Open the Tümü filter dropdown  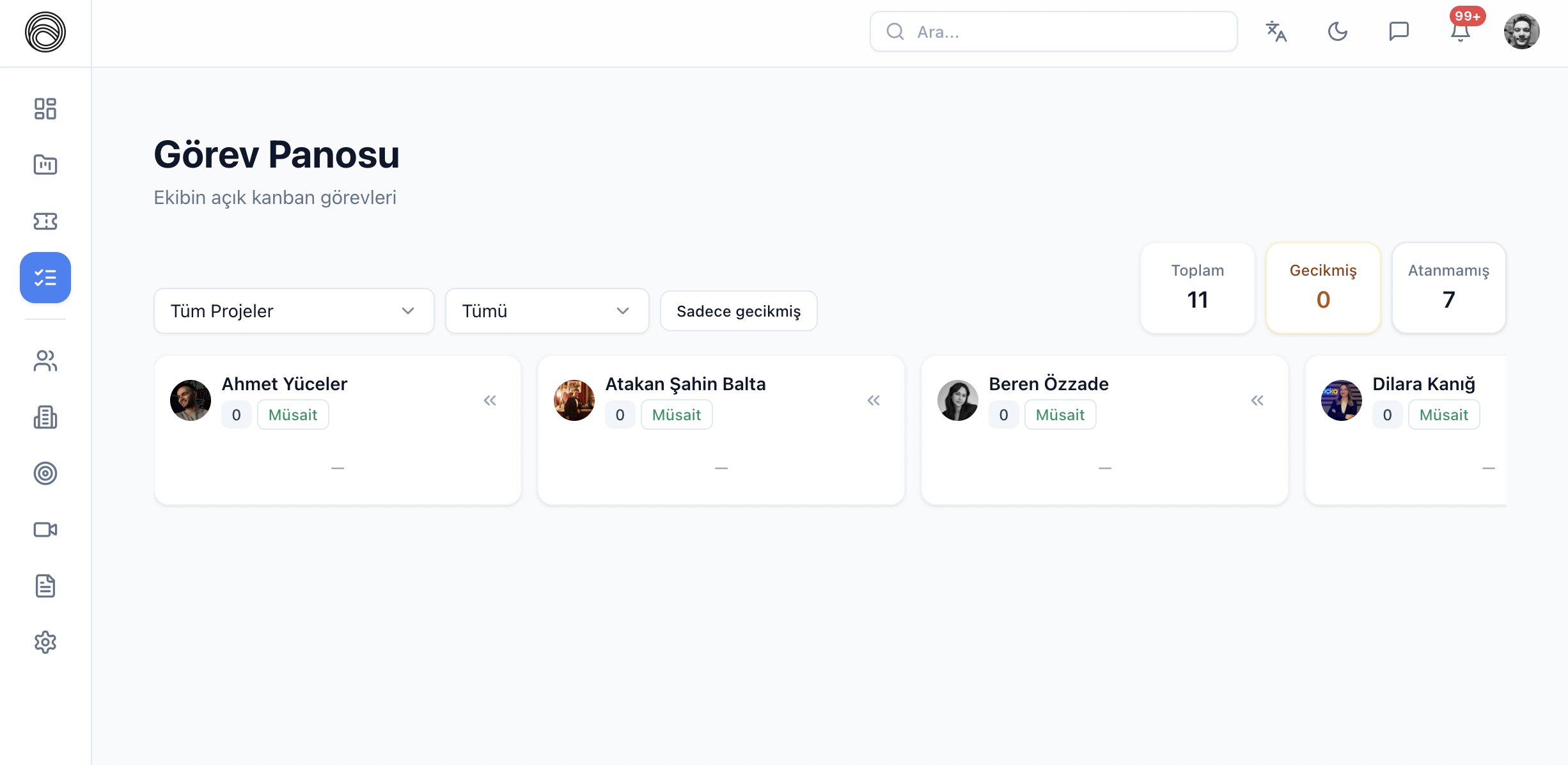(547, 311)
